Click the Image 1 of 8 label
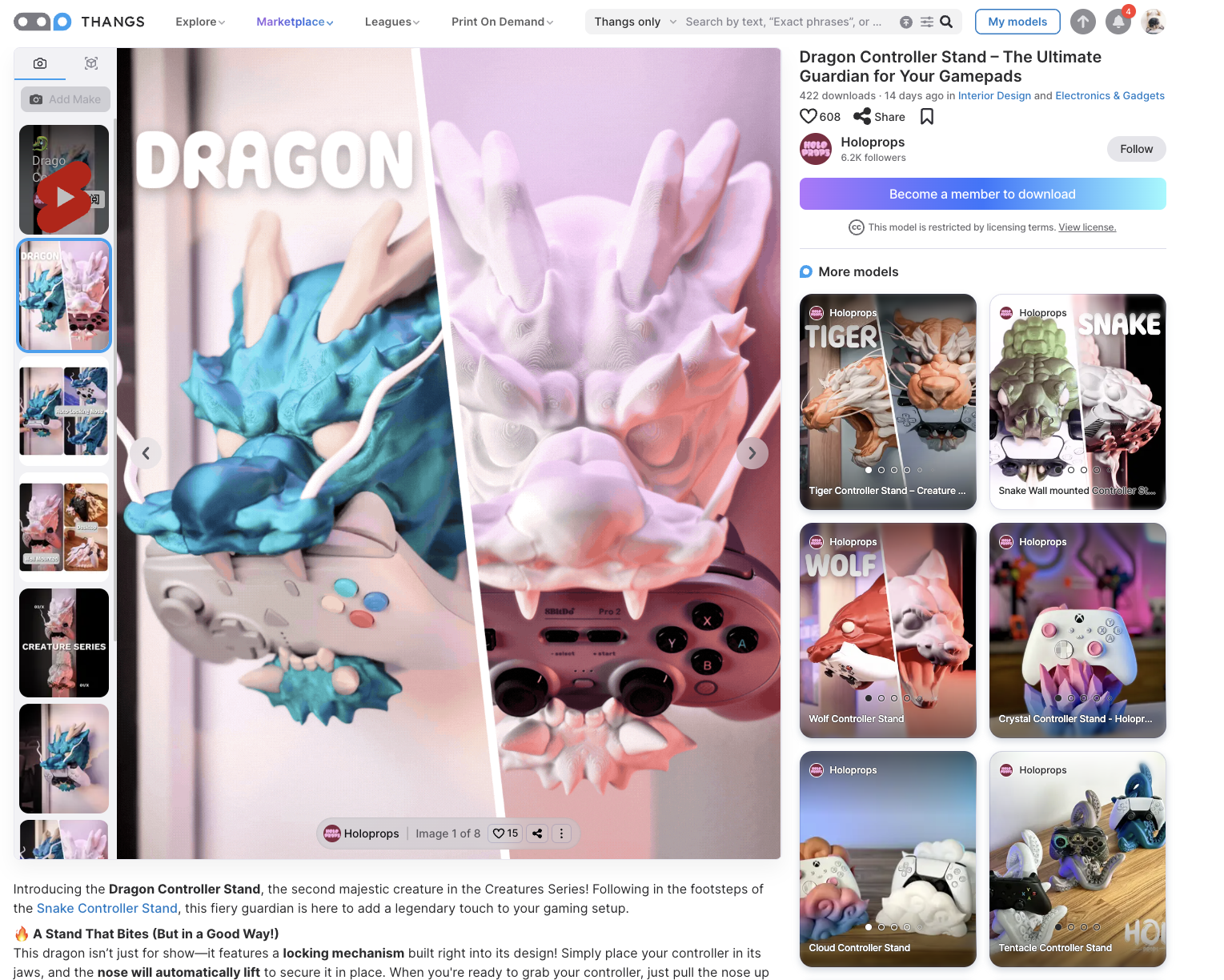Screen dimensions: 1224x980 448,833
